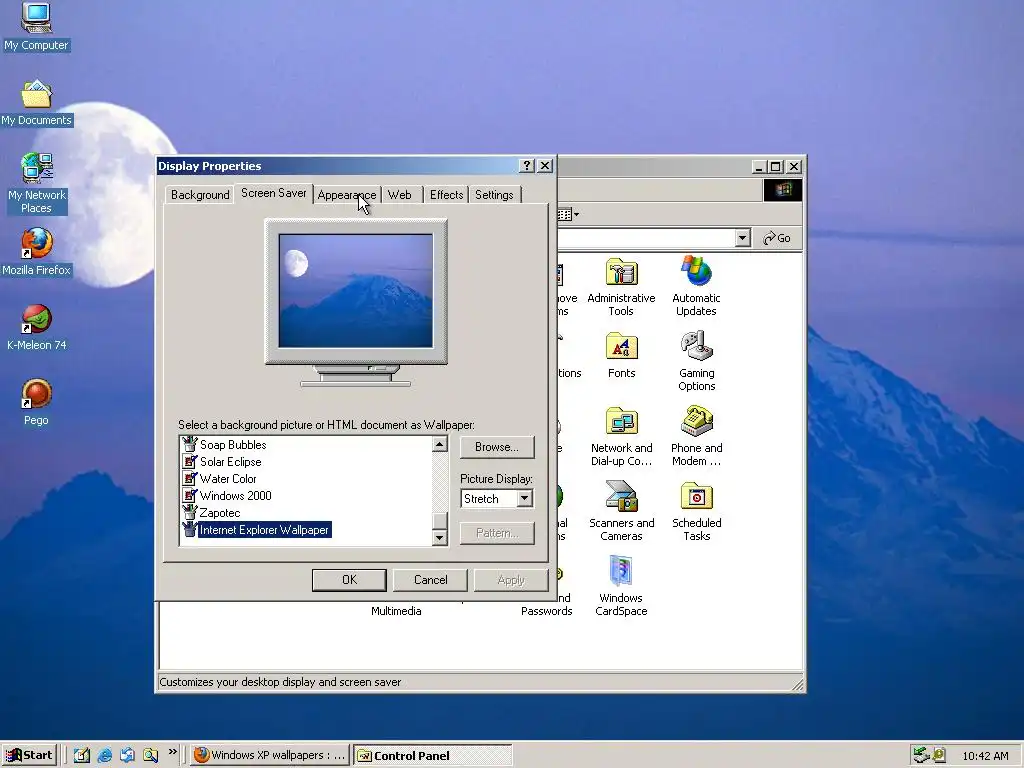Open Windows CardSpace in Control Panel

(x=621, y=586)
